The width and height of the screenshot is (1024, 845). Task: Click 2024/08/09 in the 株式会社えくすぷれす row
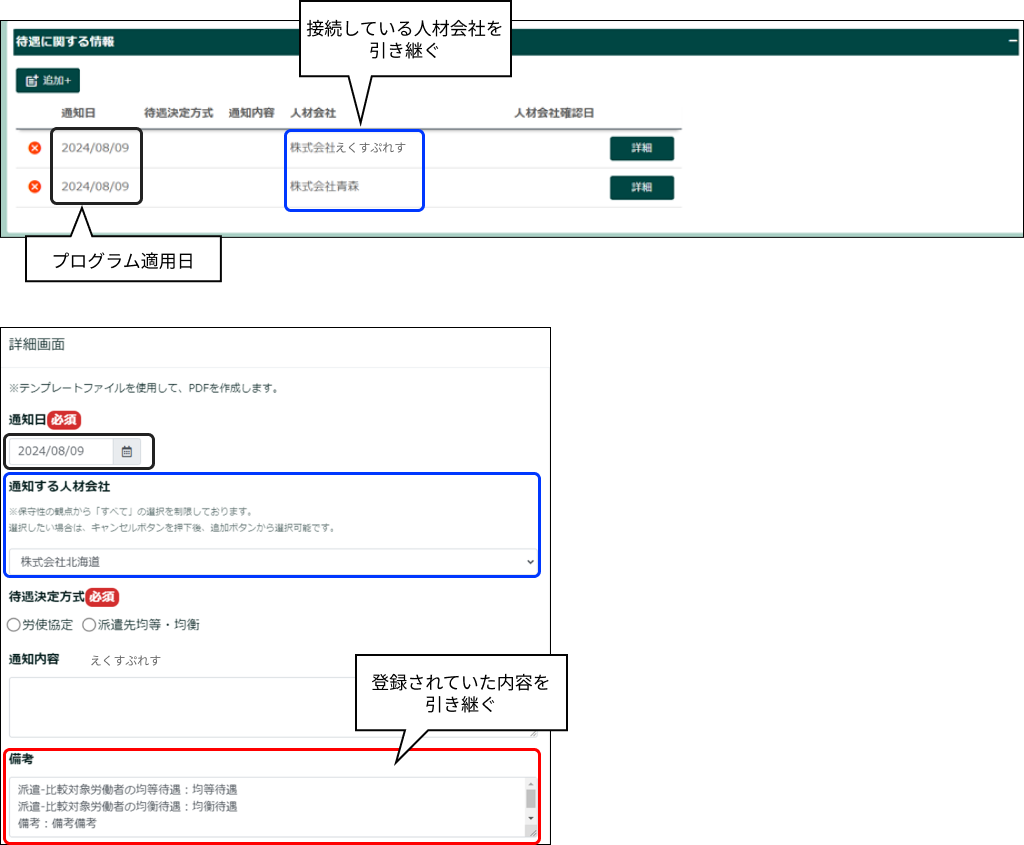coord(95,148)
